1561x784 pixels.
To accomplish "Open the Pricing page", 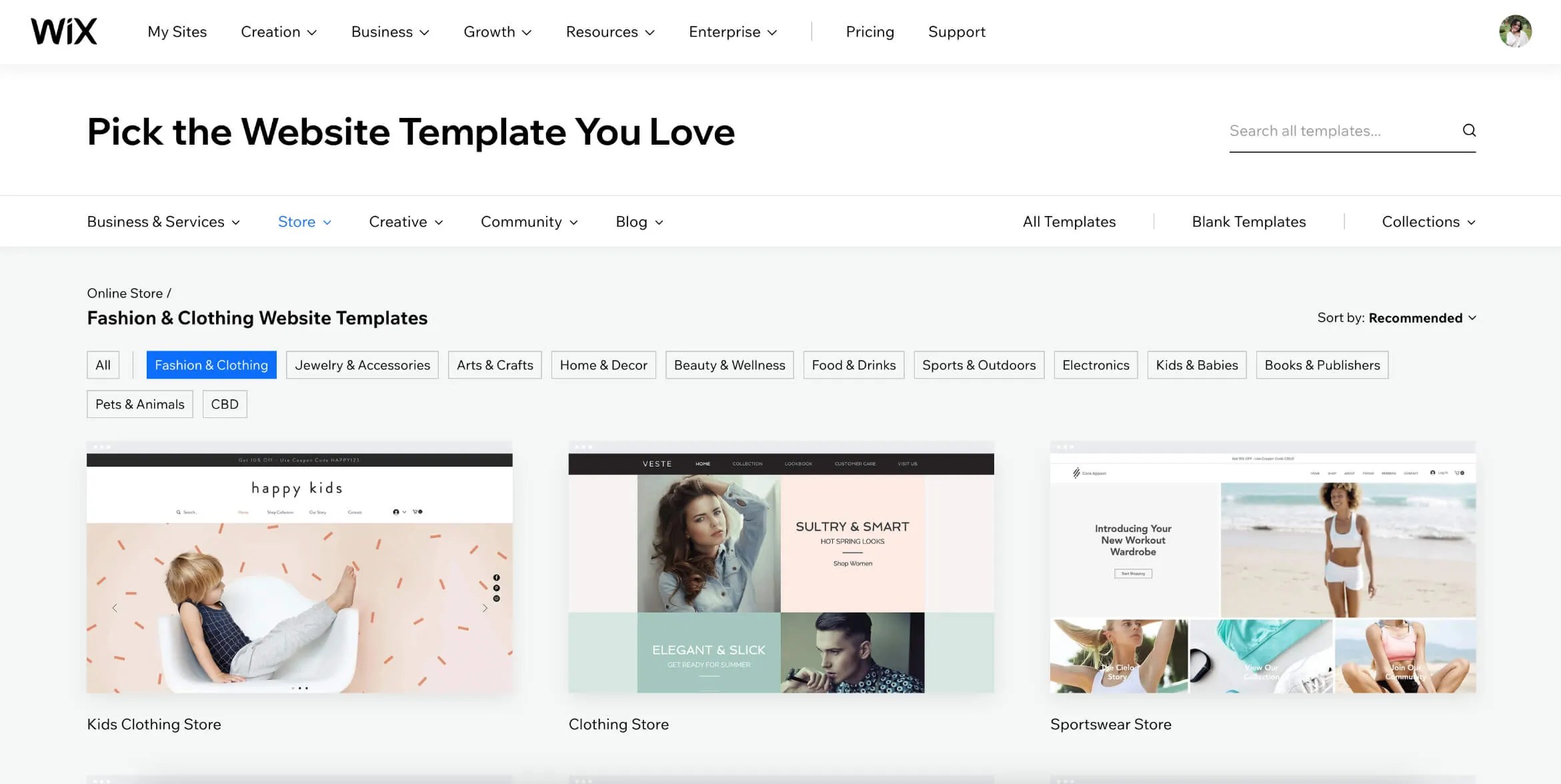I will 870,31.
